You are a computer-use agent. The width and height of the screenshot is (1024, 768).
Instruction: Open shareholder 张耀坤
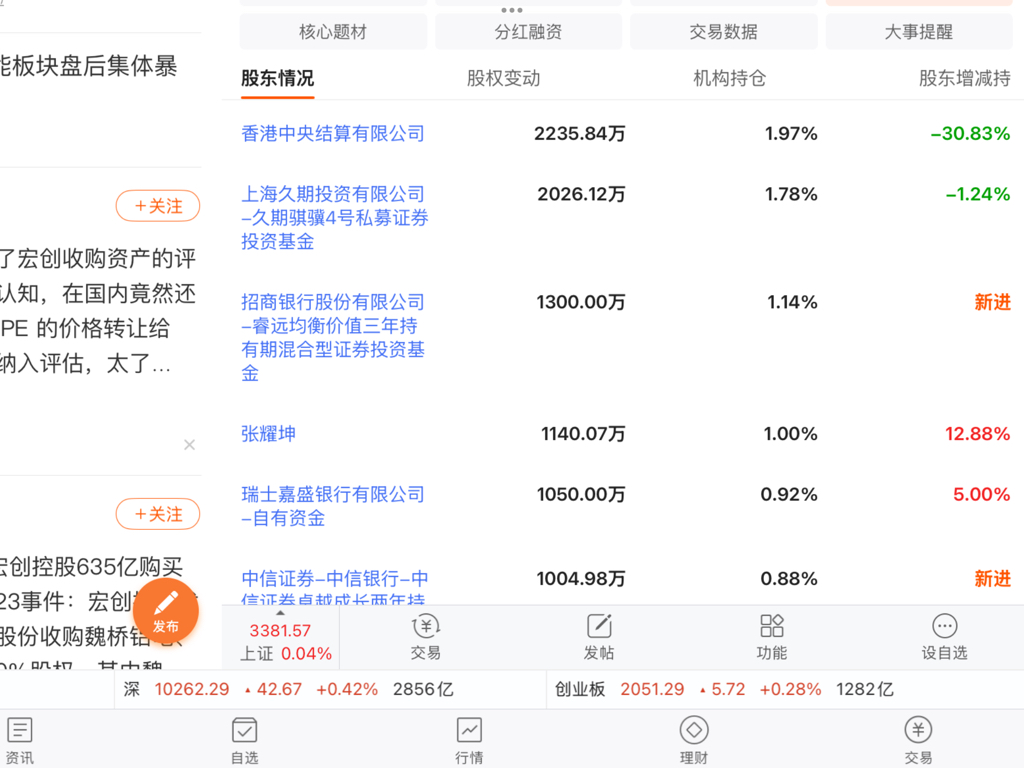pyautogui.click(x=268, y=434)
